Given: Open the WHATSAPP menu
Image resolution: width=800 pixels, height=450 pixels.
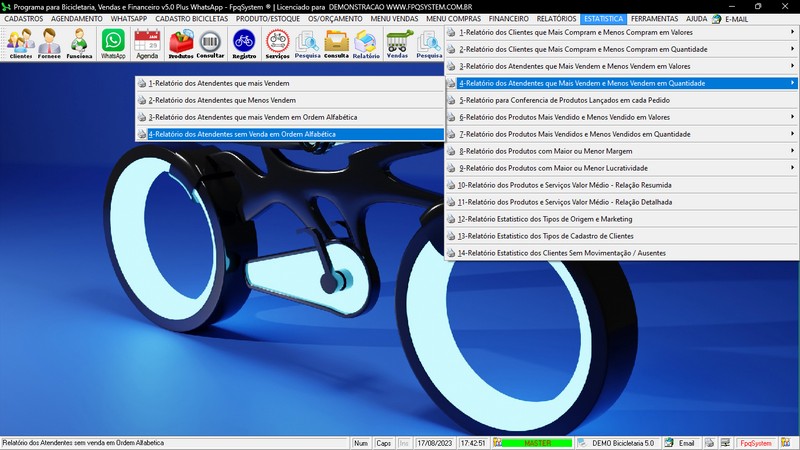Looking at the screenshot, I should 129,19.
